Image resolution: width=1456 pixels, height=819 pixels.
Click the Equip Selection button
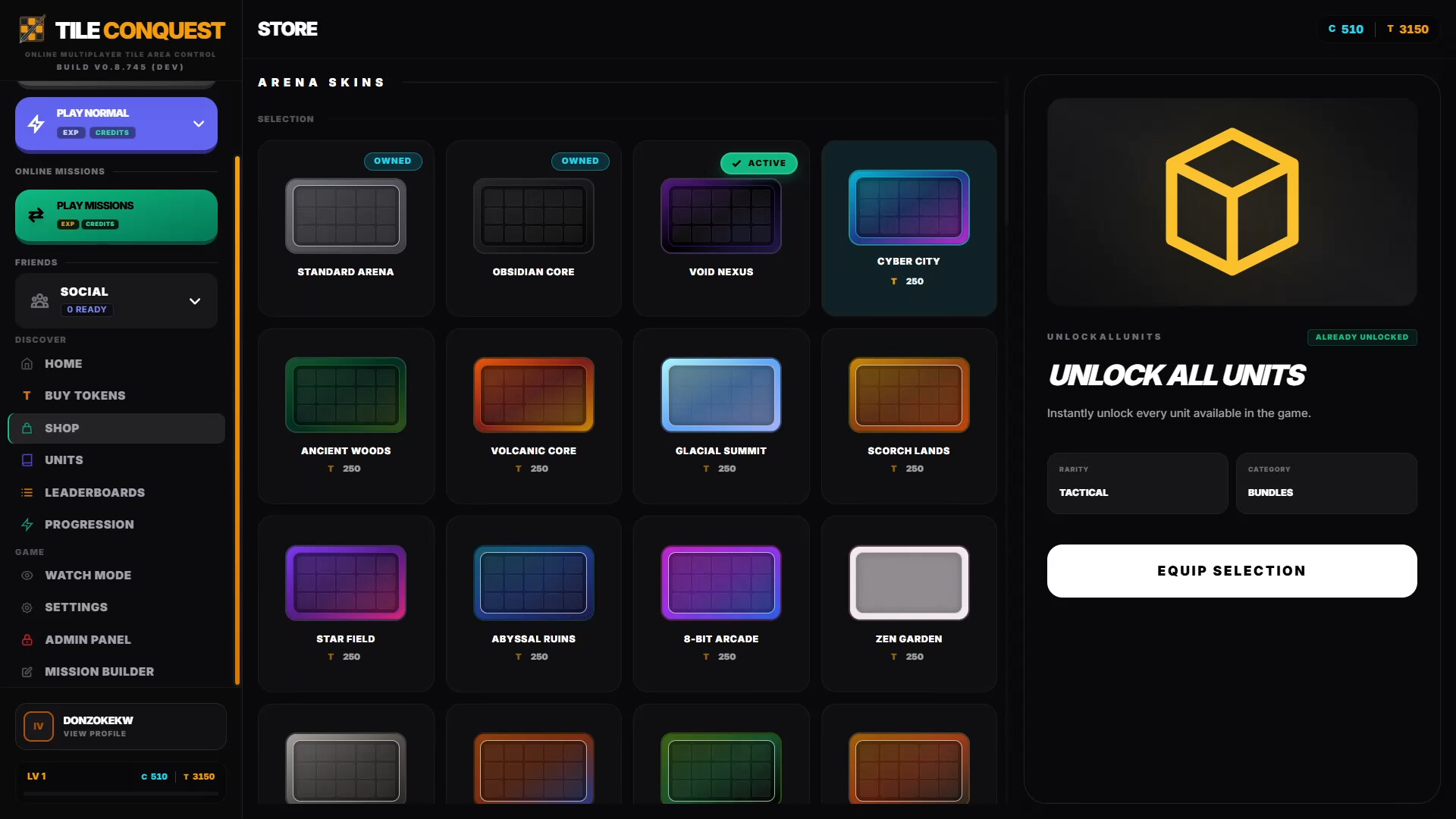tap(1232, 571)
